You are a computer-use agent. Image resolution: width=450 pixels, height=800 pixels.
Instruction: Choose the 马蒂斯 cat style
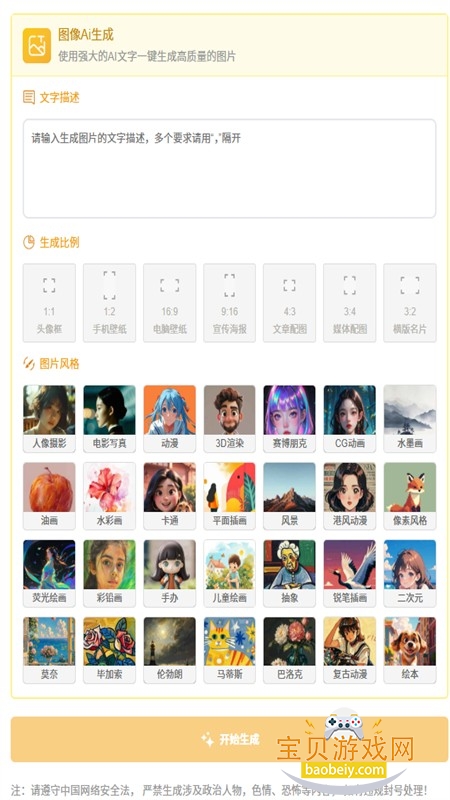pos(230,650)
